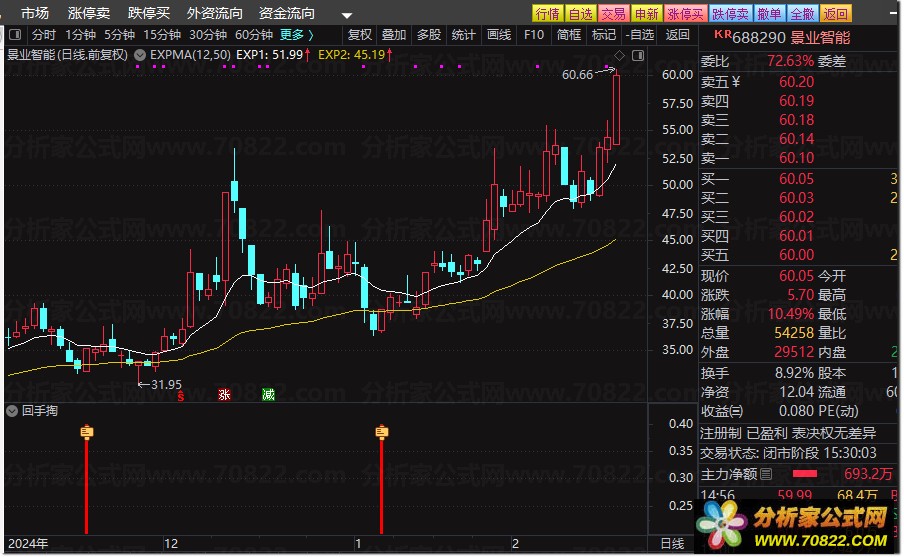The image size is (904, 557).
Task: Click the 分析家公式网 logo
Action: coord(794,526)
